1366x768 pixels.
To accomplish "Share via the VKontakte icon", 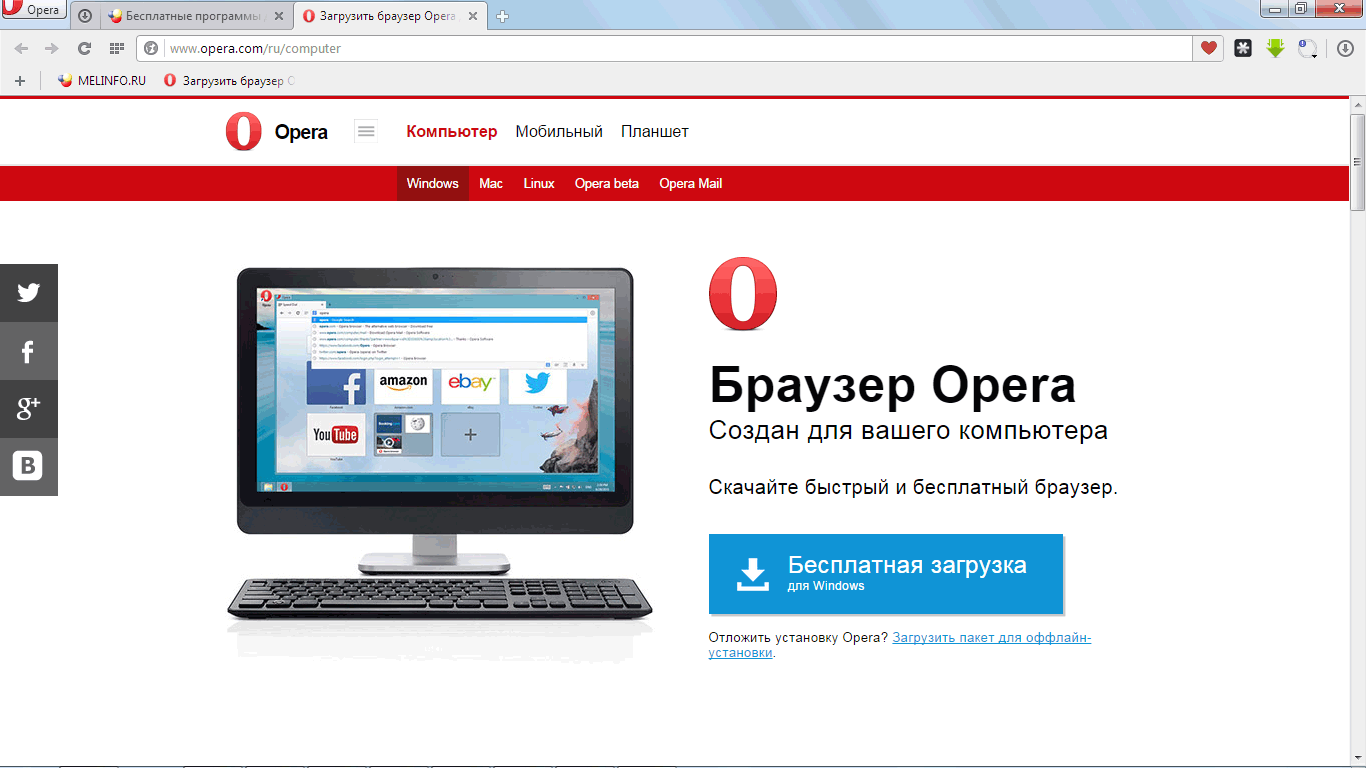I will (28, 466).
